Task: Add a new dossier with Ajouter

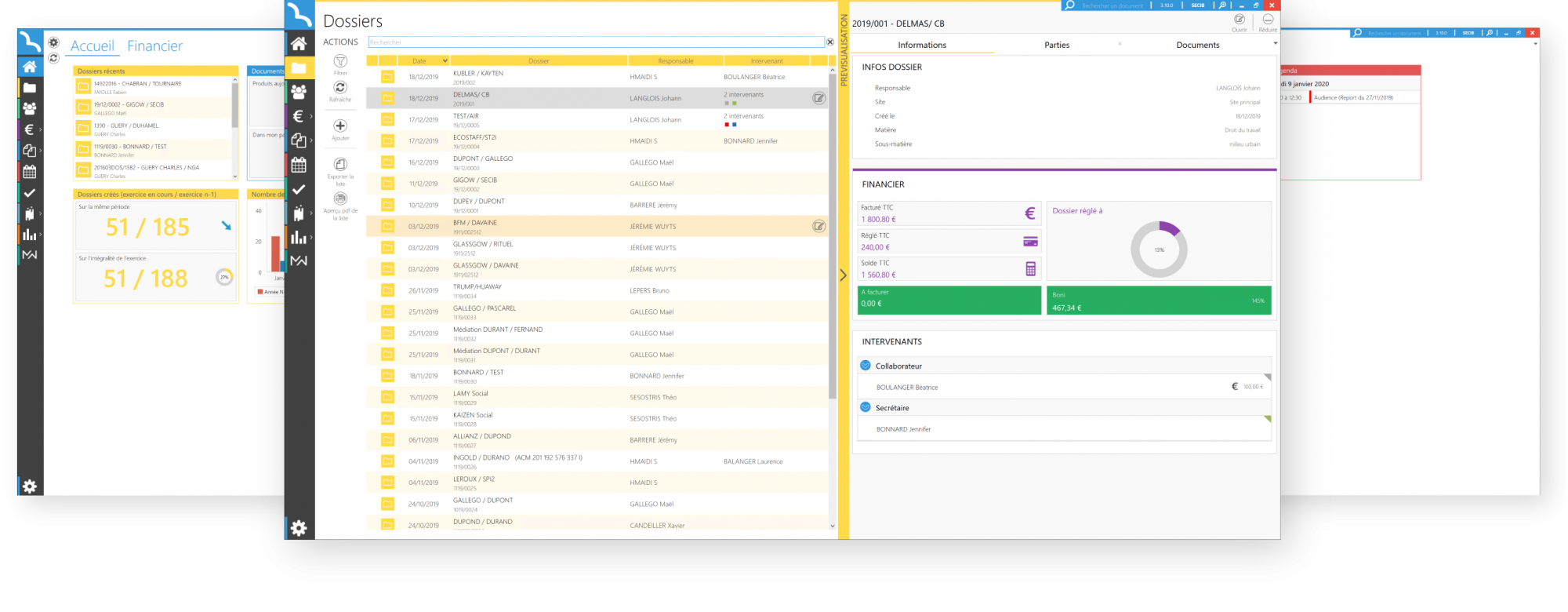Action: coord(340,126)
